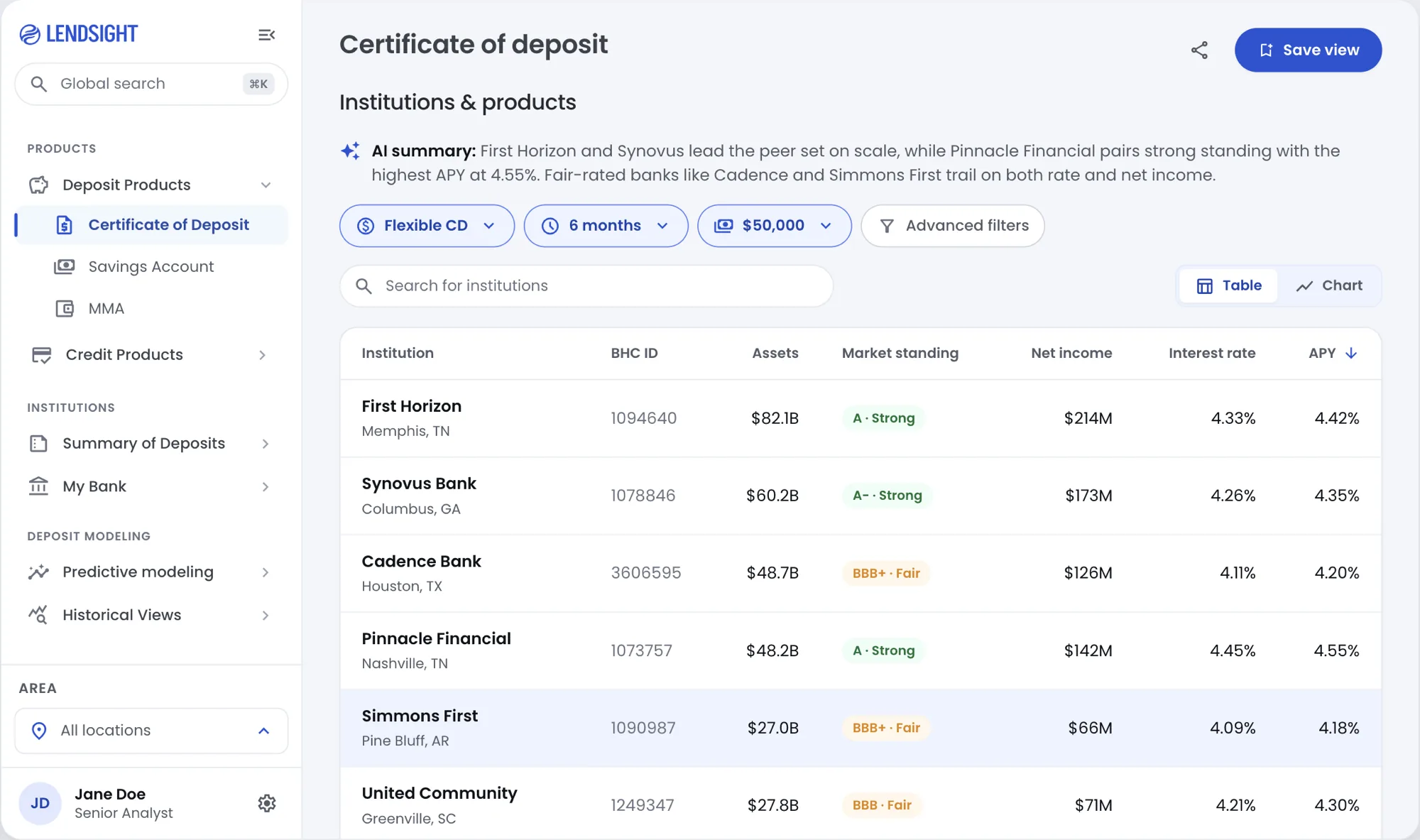Click the share icon near Save view
1420x840 pixels.
(1199, 50)
